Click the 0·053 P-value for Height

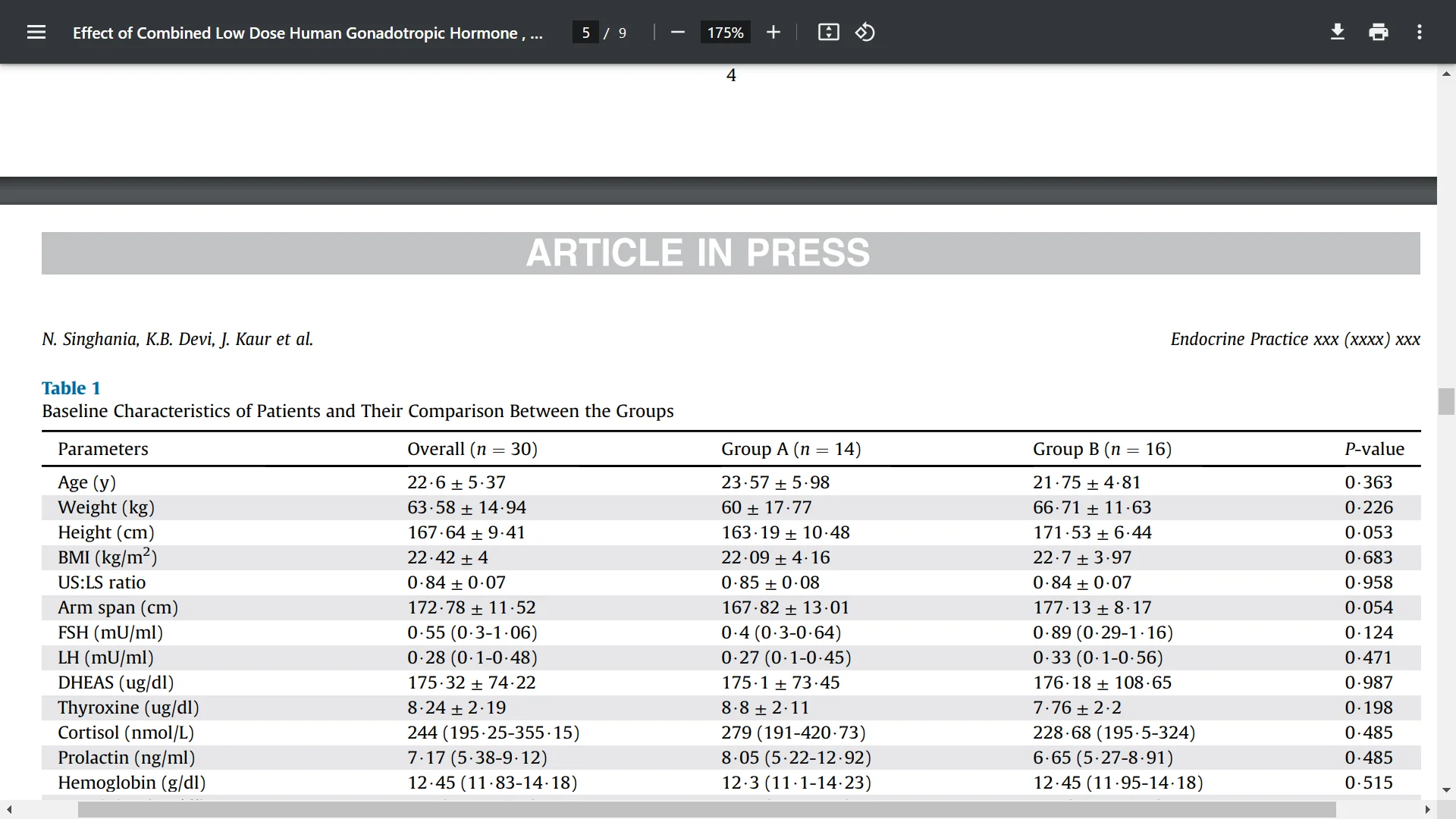[1369, 532]
